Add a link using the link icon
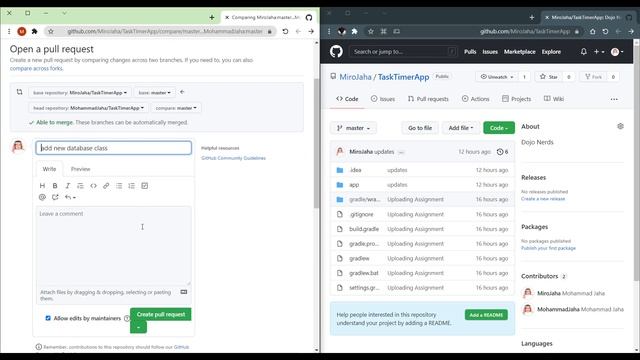The width and height of the screenshot is (640, 360). click(x=106, y=186)
